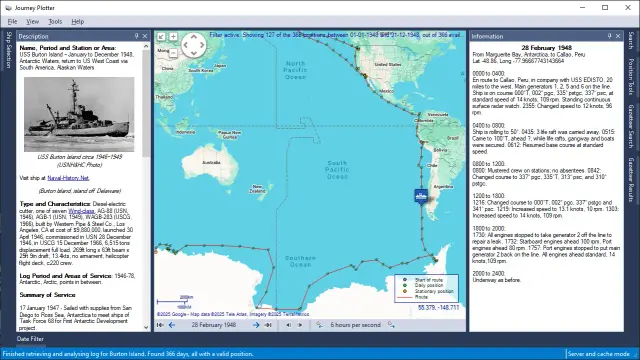
Task: Close the Information panel
Action: tap(618, 36)
